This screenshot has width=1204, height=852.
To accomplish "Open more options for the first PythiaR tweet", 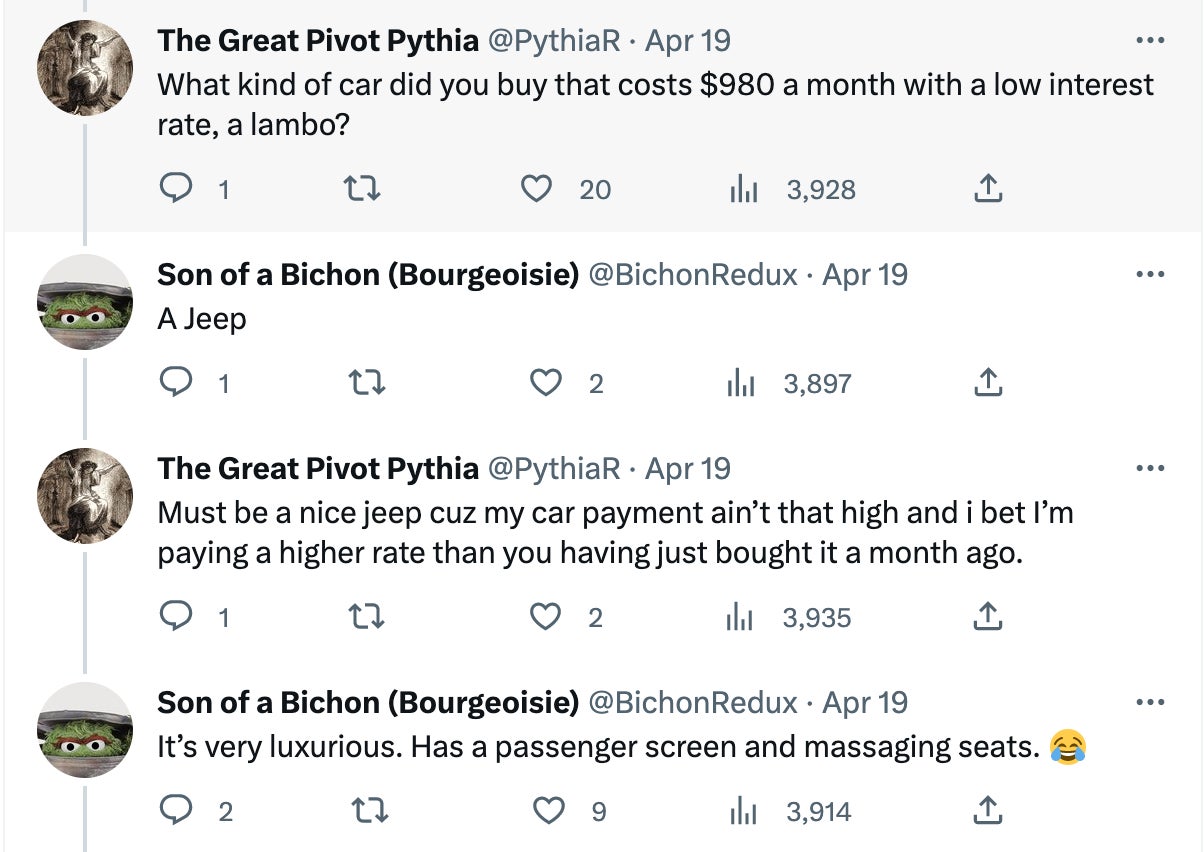I will tap(1151, 41).
